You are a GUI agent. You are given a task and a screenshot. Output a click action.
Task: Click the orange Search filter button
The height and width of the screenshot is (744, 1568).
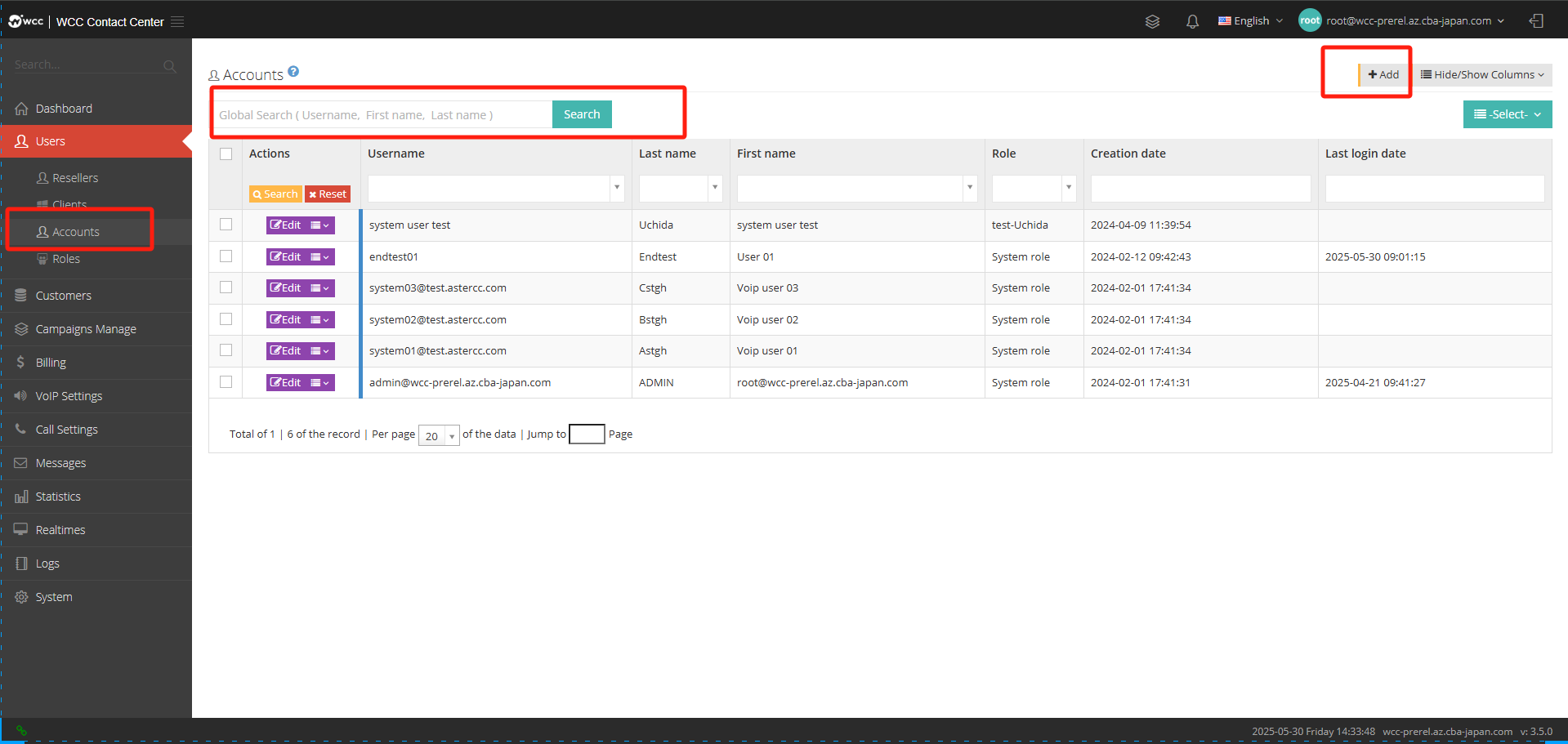tap(275, 194)
